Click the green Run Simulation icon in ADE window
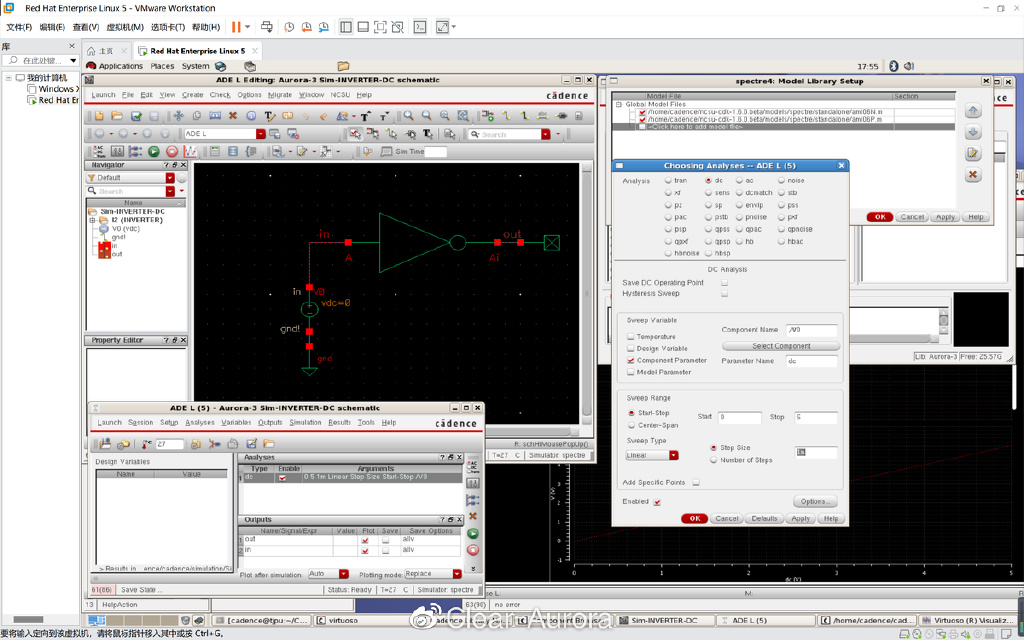 click(x=473, y=533)
